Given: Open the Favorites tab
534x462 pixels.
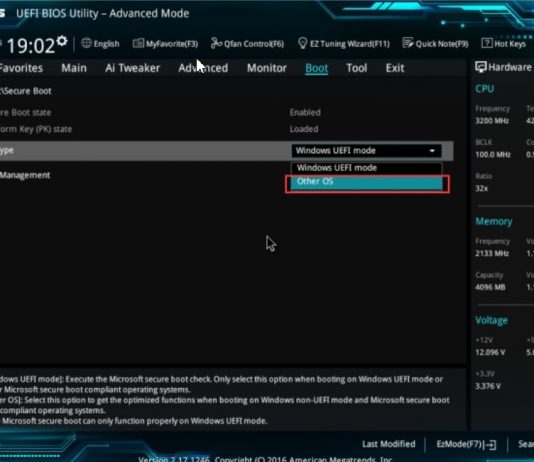Looking at the screenshot, I should tap(21, 68).
